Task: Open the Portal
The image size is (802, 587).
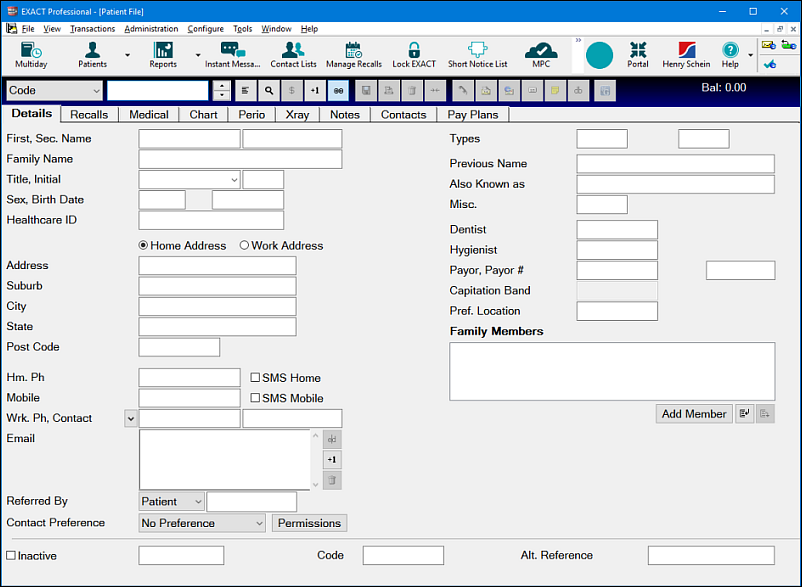Action: pyautogui.click(x=638, y=55)
